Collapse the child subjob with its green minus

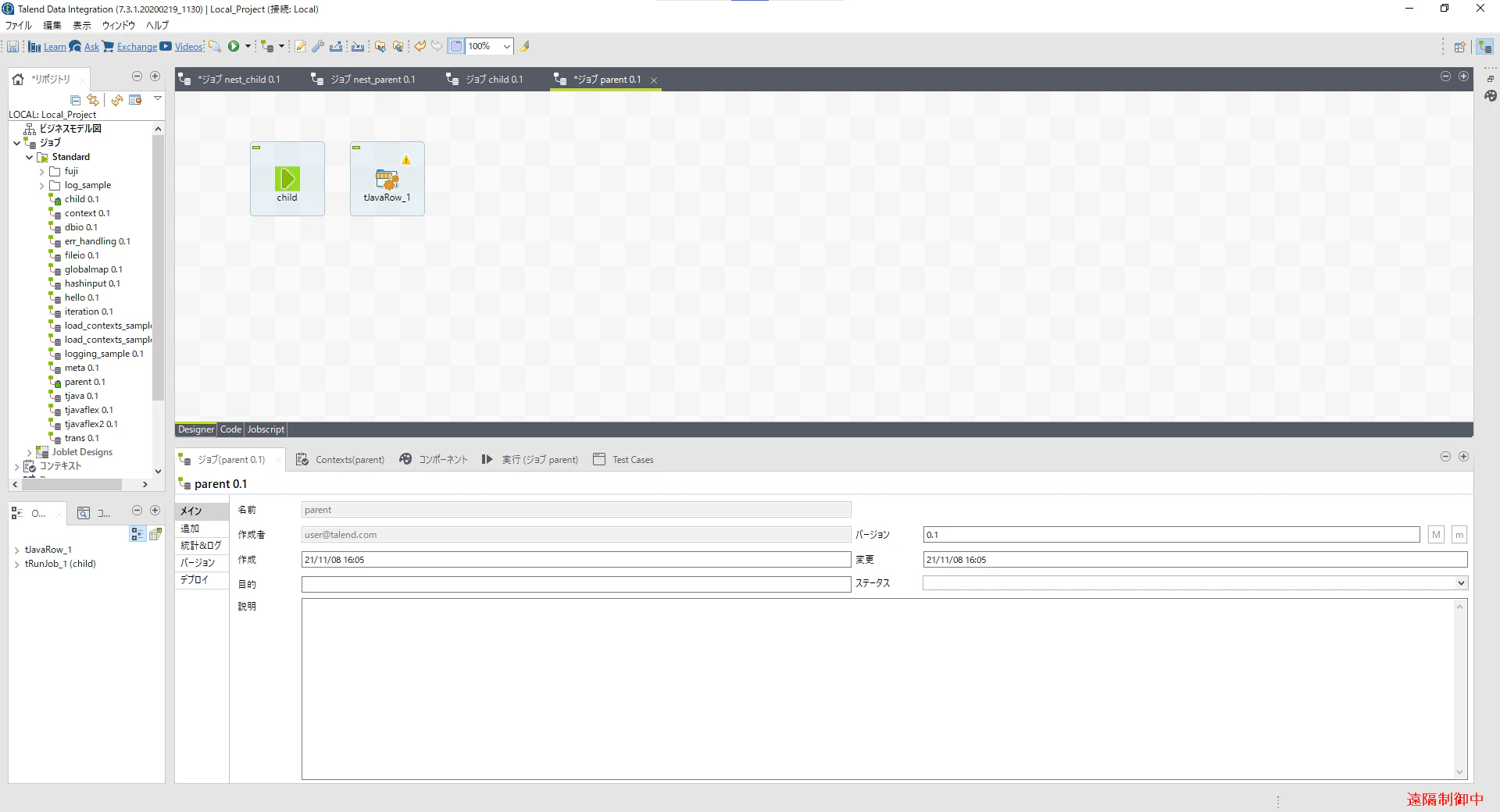click(256, 148)
